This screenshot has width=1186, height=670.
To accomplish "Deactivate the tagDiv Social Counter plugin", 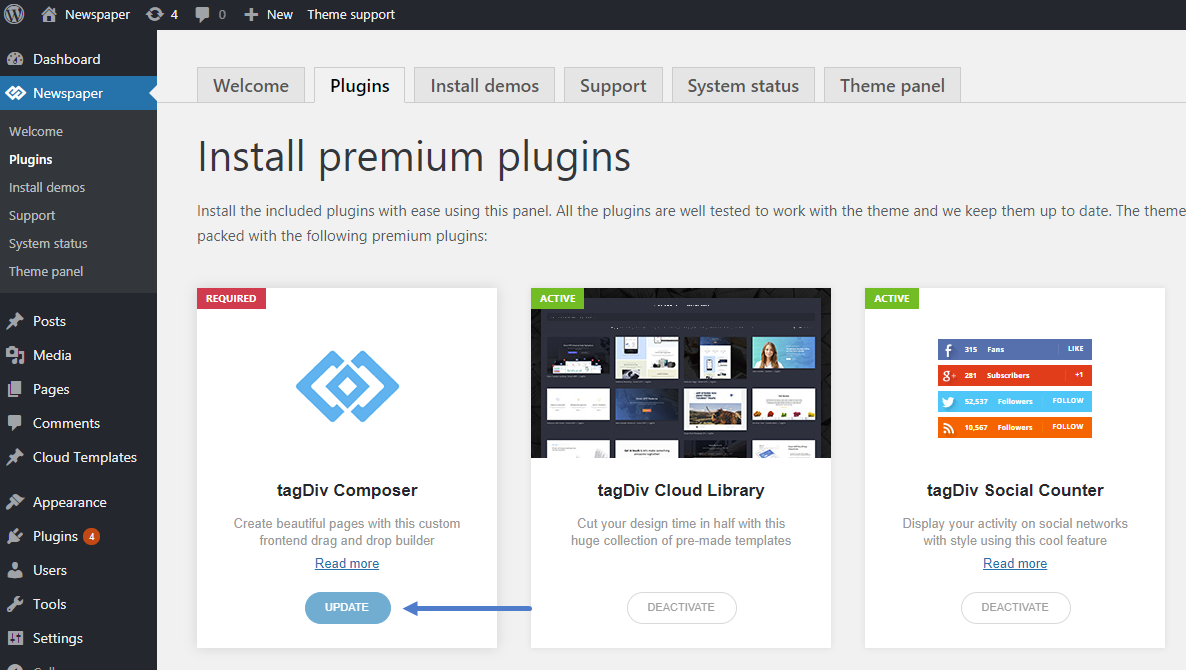I will 1015,607.
